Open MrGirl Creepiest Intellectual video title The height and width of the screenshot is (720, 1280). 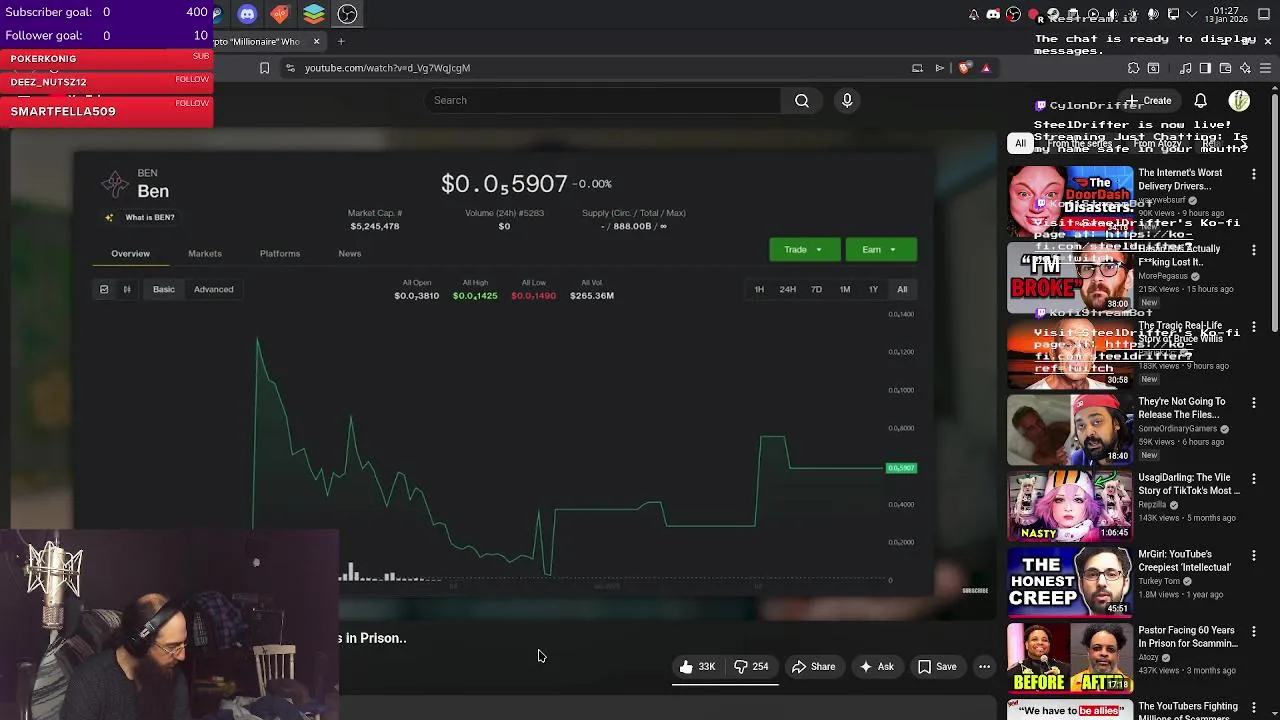pyautogui.click(x=1184, y=561)
